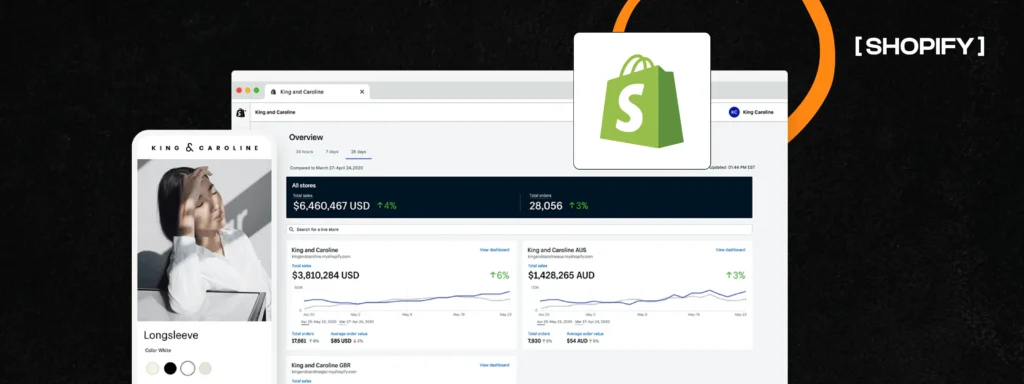The height and width of the screenshot is (384, 1024).
Task: Click the 7,930 total orders value
Action: pyautogui.click(x=534, y=341)
